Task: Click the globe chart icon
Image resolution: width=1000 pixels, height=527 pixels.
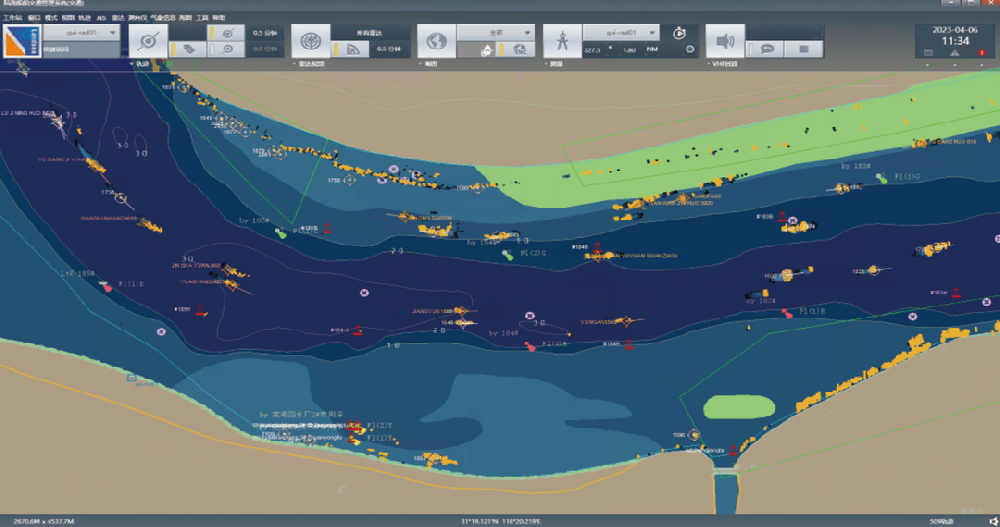Action: coord(436,41)
